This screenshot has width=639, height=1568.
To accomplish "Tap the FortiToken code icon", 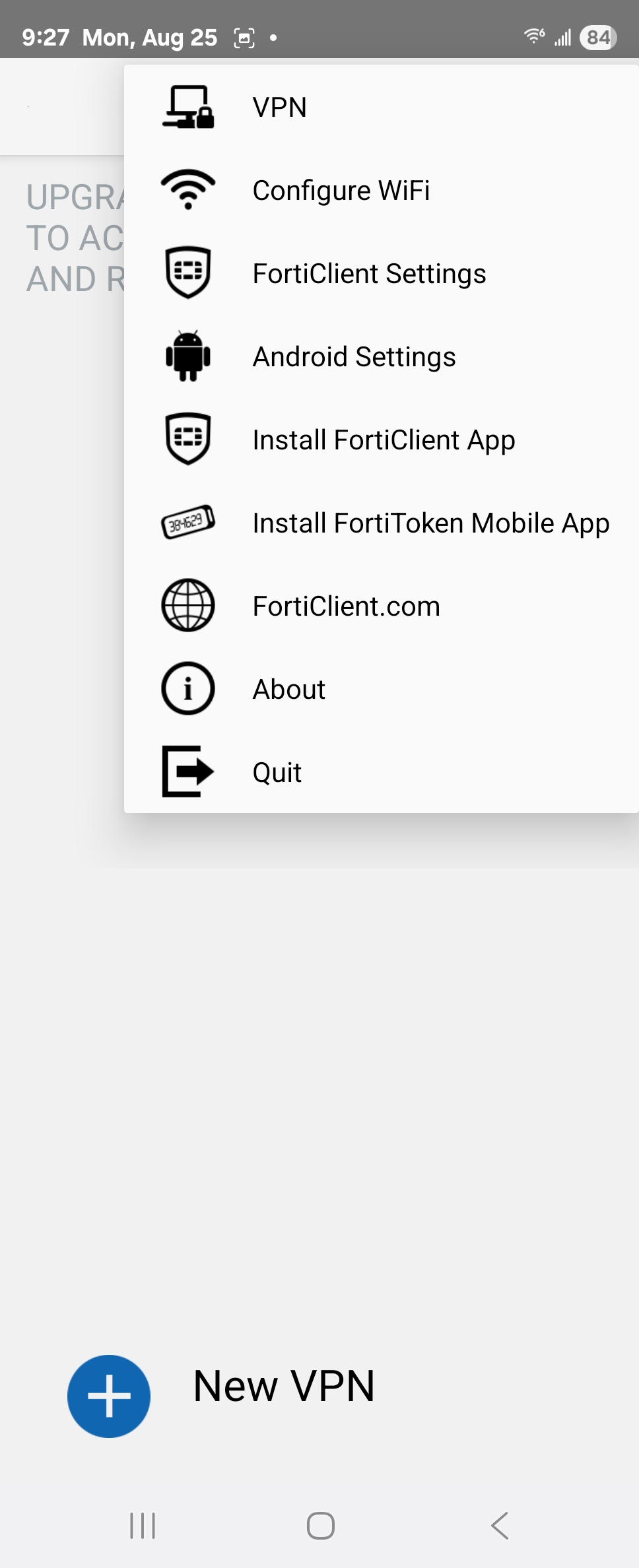I will [188, 522].
